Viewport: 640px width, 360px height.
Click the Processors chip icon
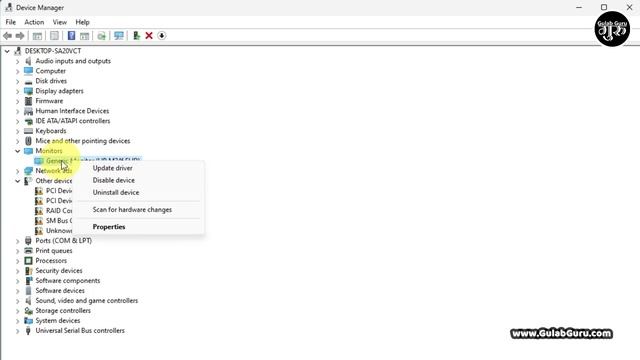[28, 261]
